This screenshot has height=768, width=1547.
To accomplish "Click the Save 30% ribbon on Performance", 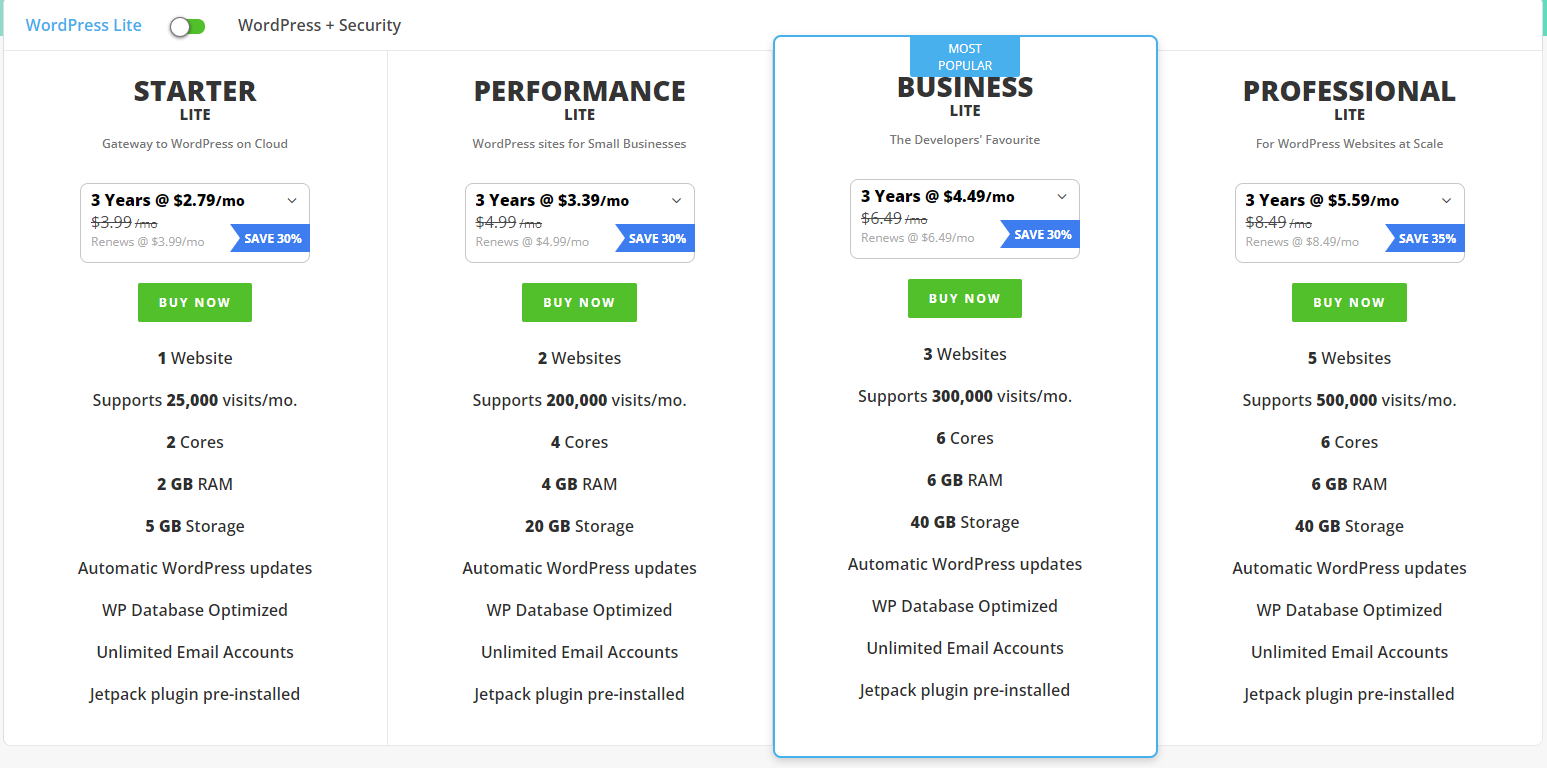I will 655,238.
